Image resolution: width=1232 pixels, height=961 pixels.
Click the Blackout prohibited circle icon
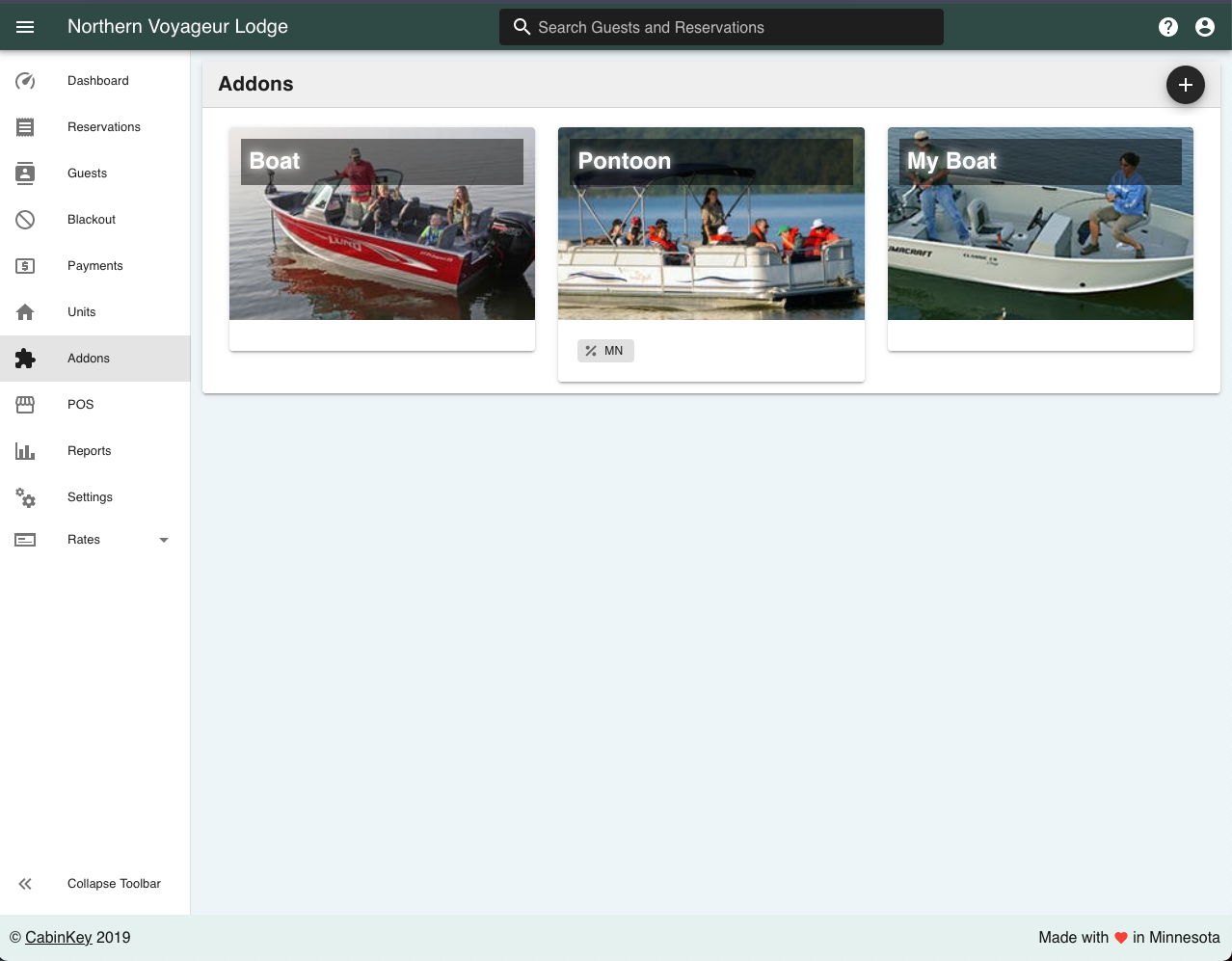[x=25, y=220]
